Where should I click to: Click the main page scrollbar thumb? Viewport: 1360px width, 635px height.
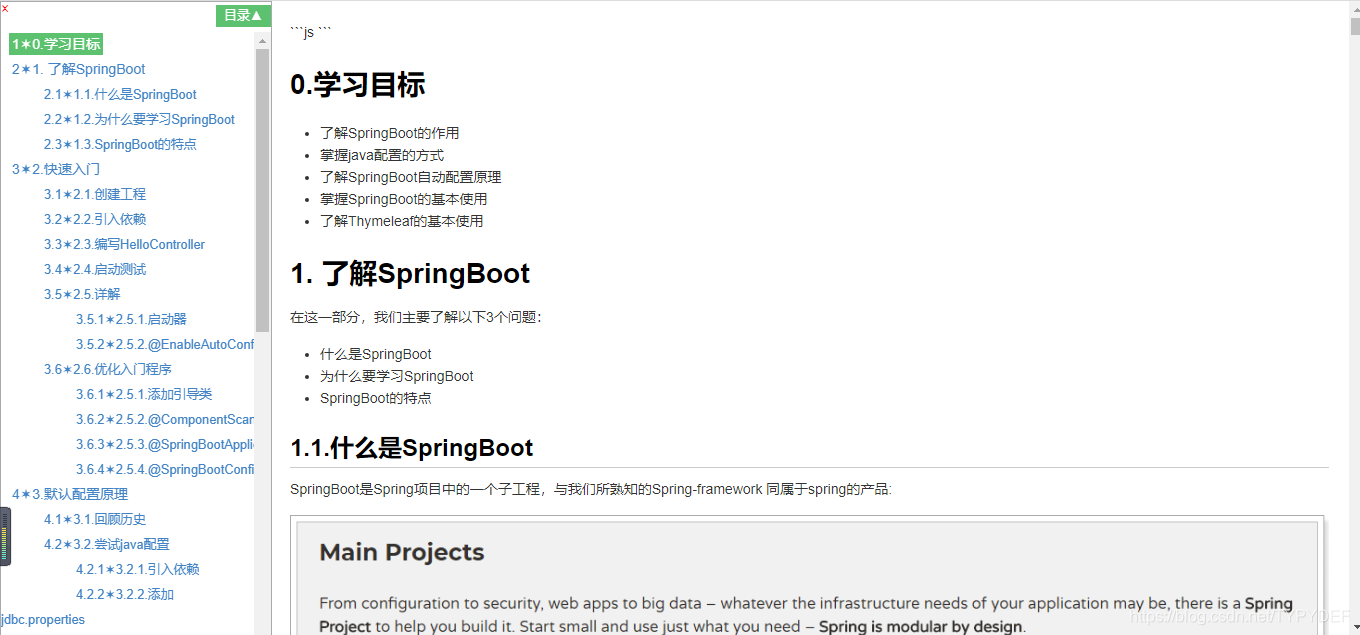1355,27
